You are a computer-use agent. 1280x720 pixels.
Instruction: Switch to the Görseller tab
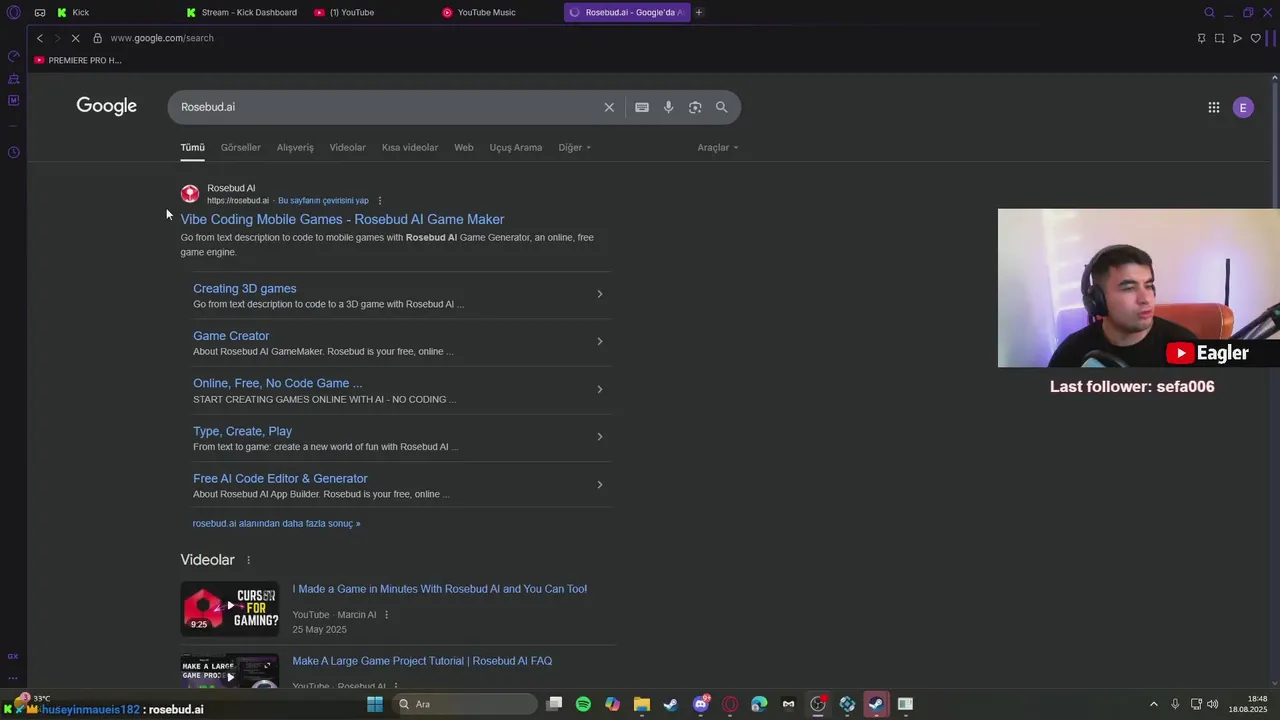coord(240,147)
